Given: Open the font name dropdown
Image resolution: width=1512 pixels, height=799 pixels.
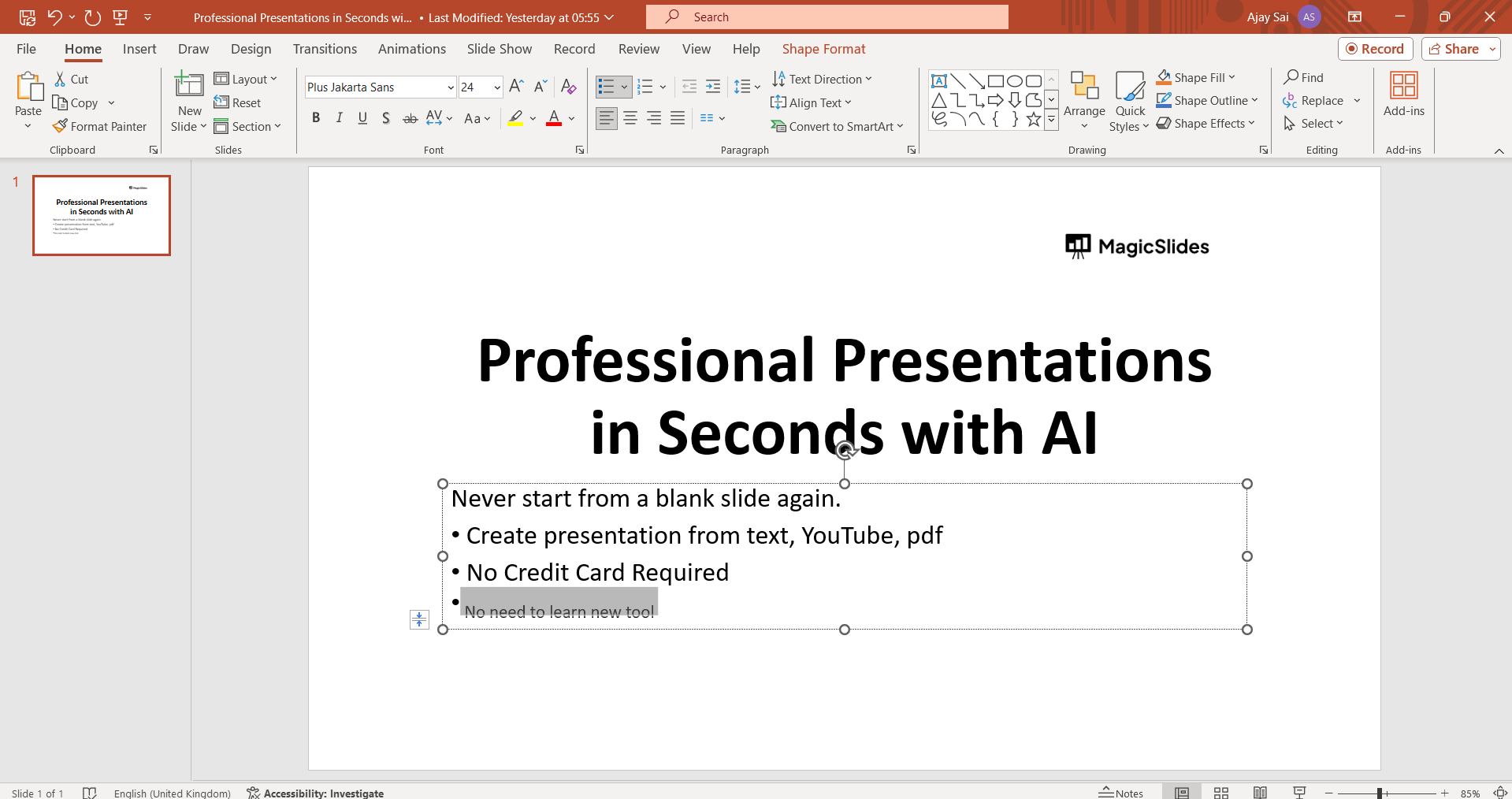Looking at the screenshot, I should 451,87.
